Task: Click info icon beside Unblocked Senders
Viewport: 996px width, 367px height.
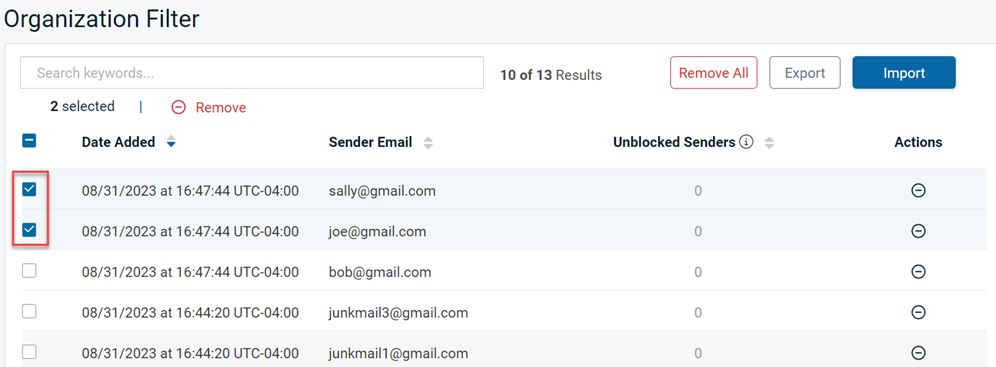Action: coord(747,142)
